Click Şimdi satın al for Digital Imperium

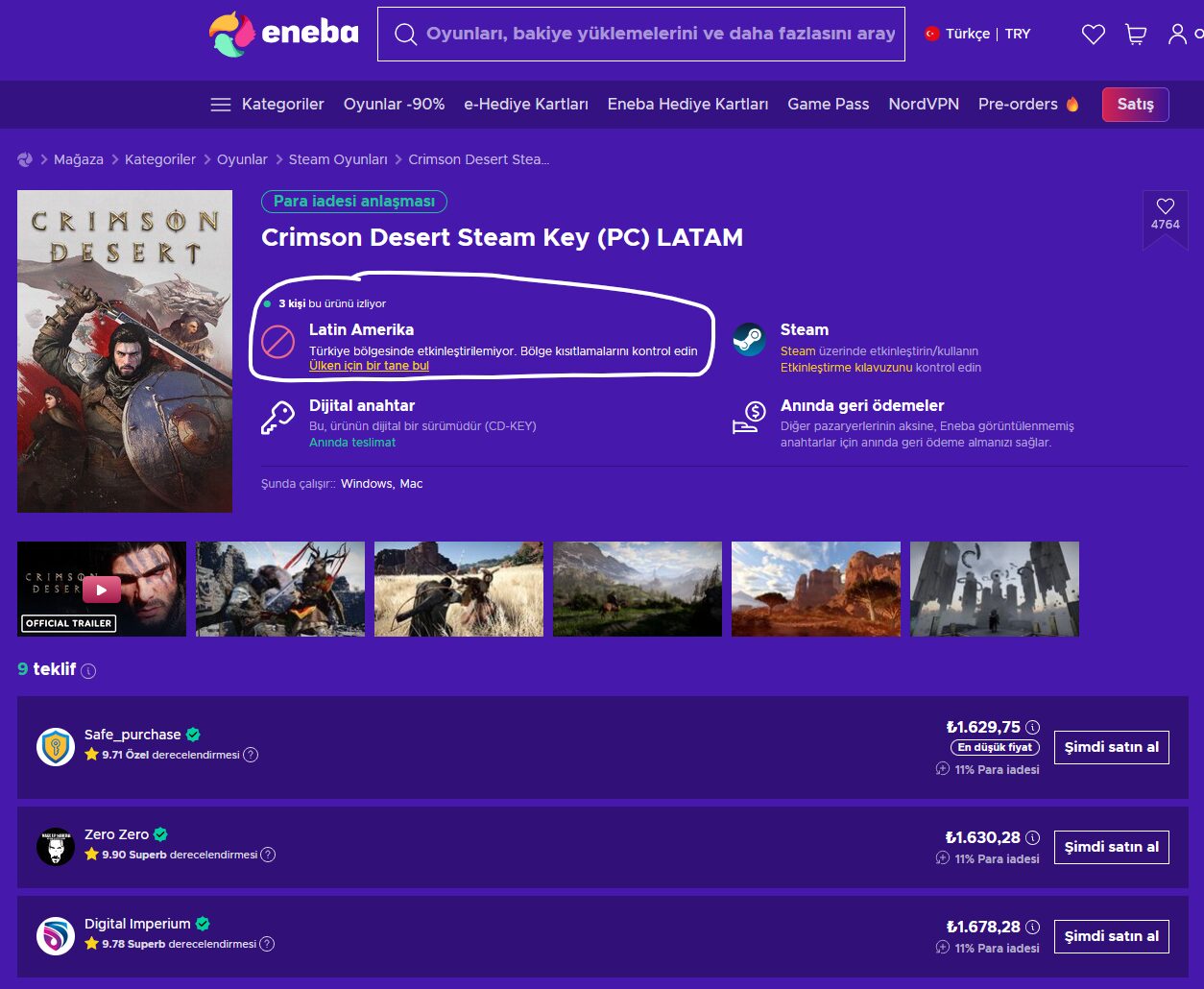(1111, 936)
